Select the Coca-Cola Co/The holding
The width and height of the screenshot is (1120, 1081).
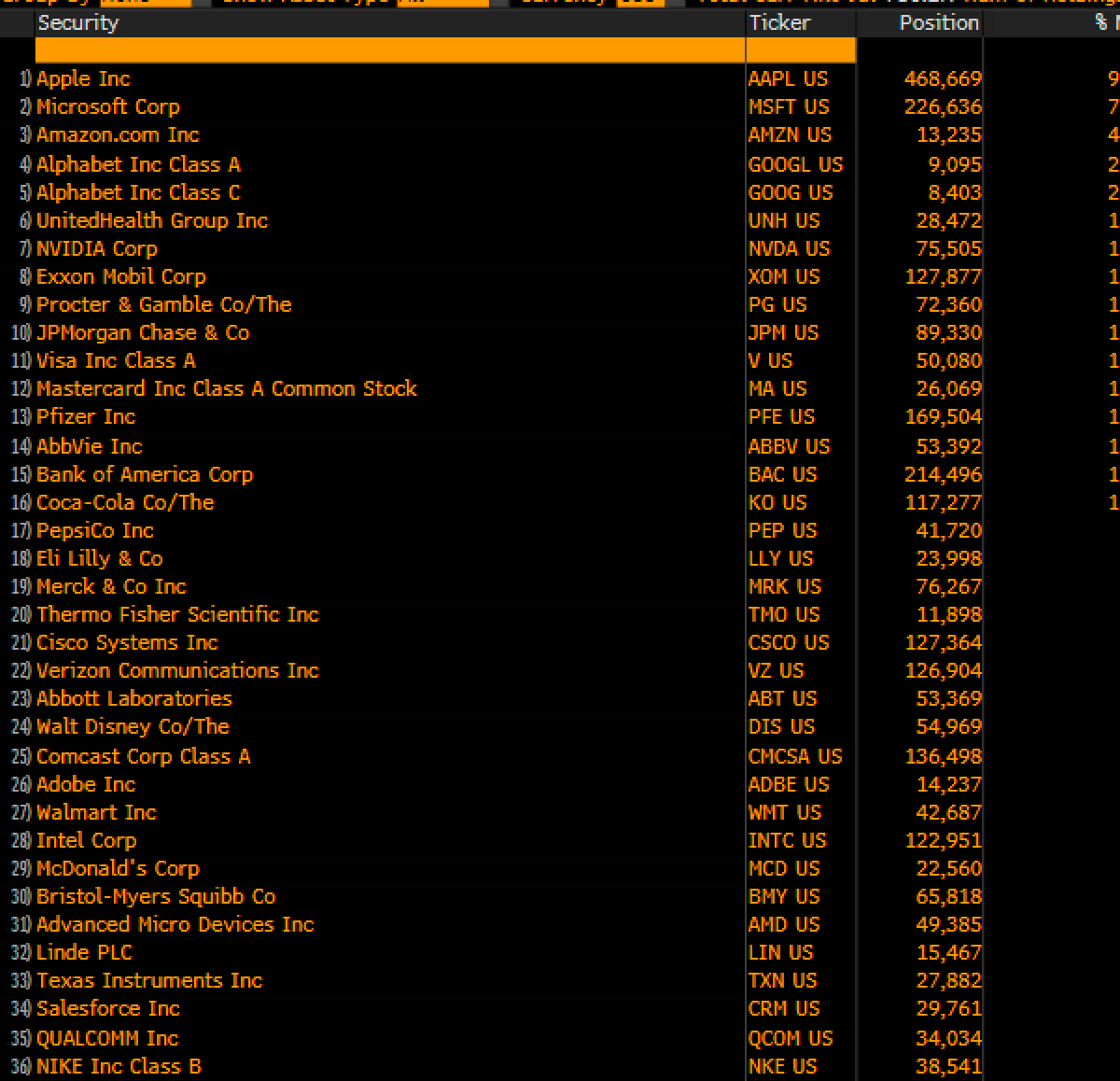click(124, 502)
